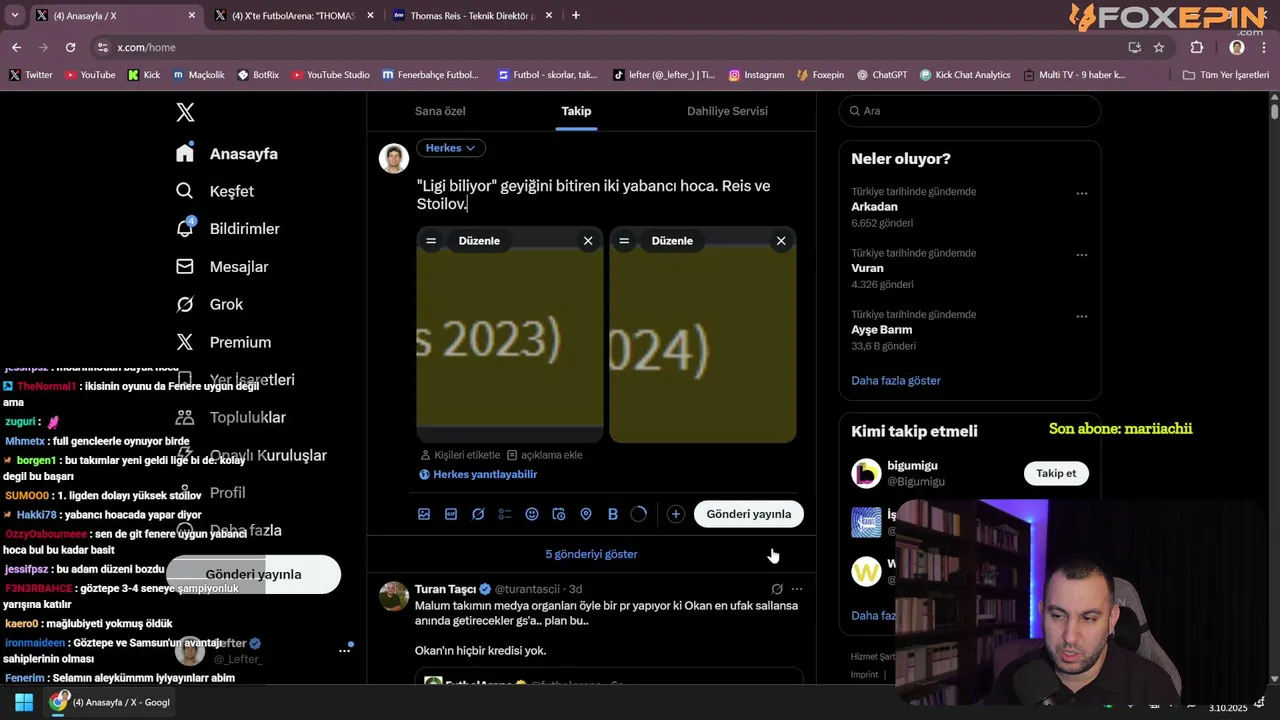Switch to Thomas Reis browser tab

point(472,15)
